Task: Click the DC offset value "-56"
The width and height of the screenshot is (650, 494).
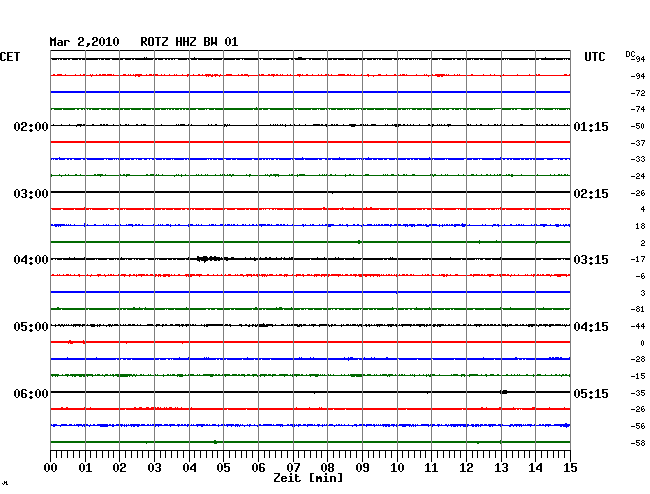Action: (638, 426)
